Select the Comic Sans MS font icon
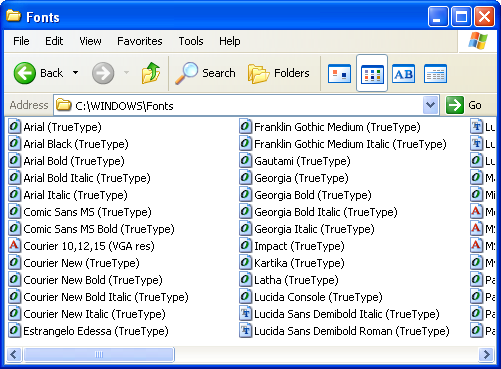The width and height of the screenshot is (501, 369). coord(14,212)
